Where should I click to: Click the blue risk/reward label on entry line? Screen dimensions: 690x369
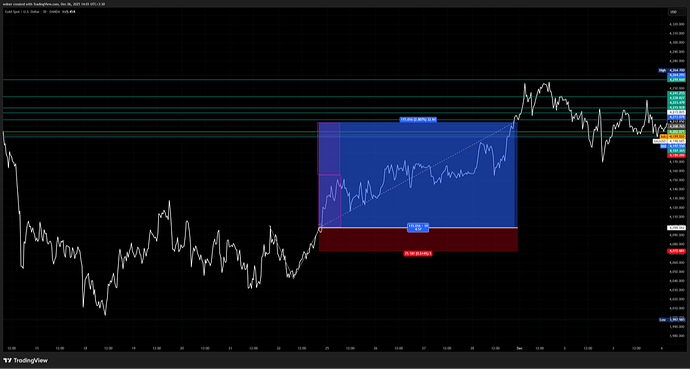click(x=418, y=227)
